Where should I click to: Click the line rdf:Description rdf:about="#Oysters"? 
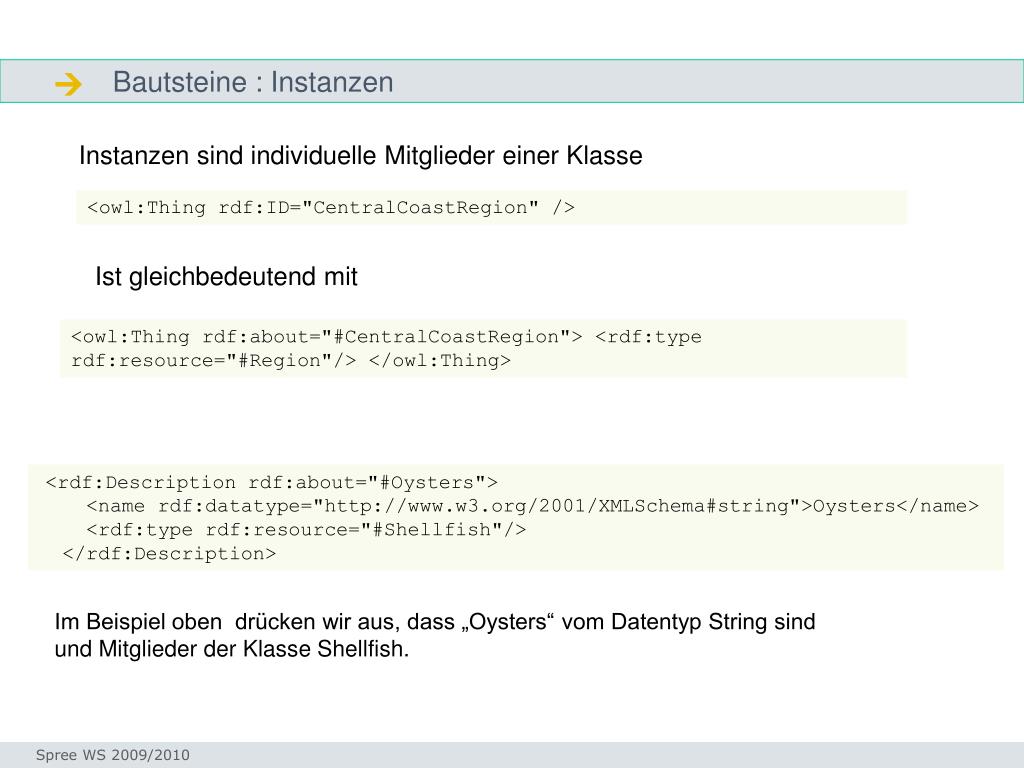272,483
